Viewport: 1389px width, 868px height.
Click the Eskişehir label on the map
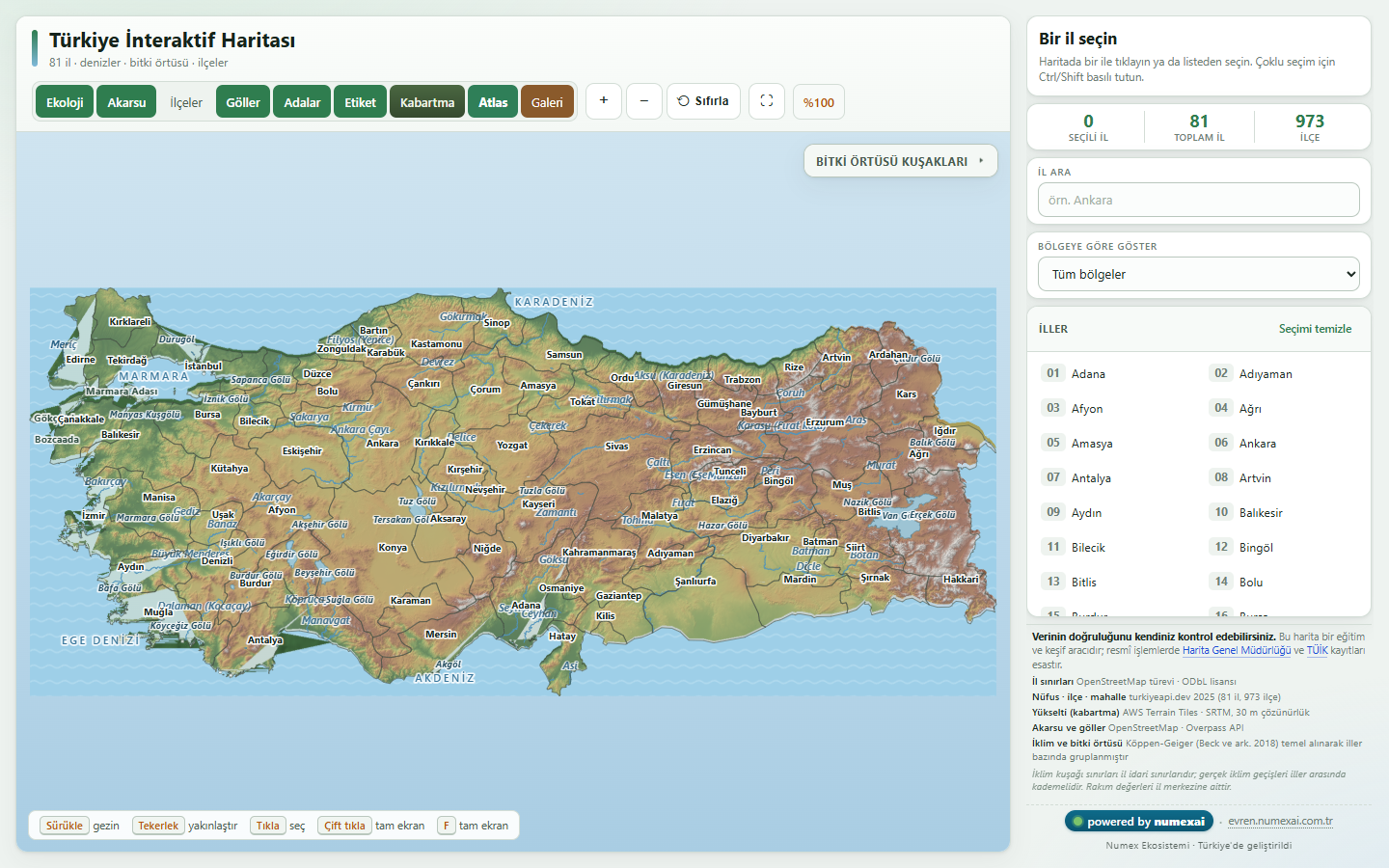(302, 451)
